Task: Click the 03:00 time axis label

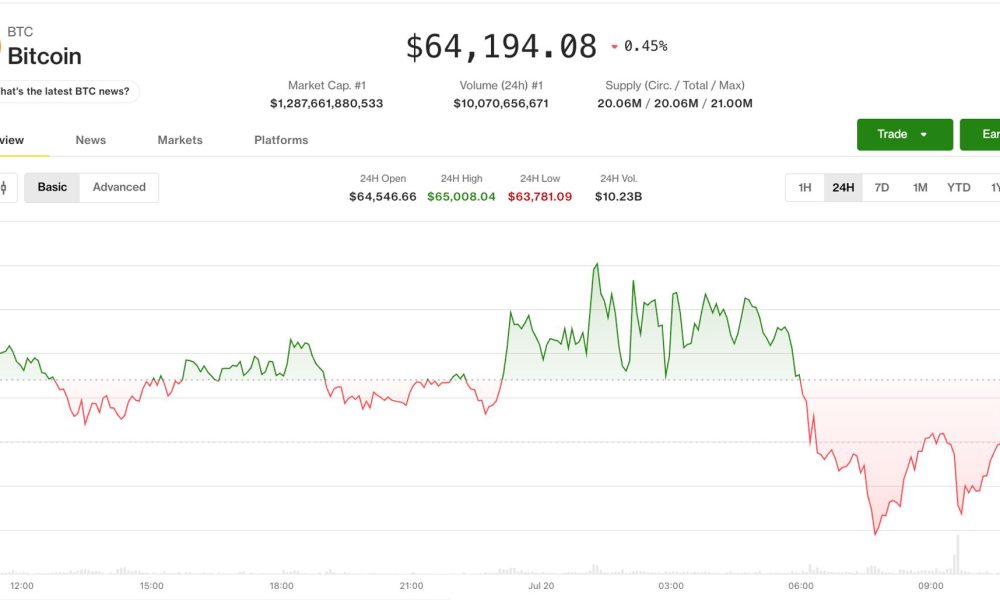Action: [x=671, y=586]
